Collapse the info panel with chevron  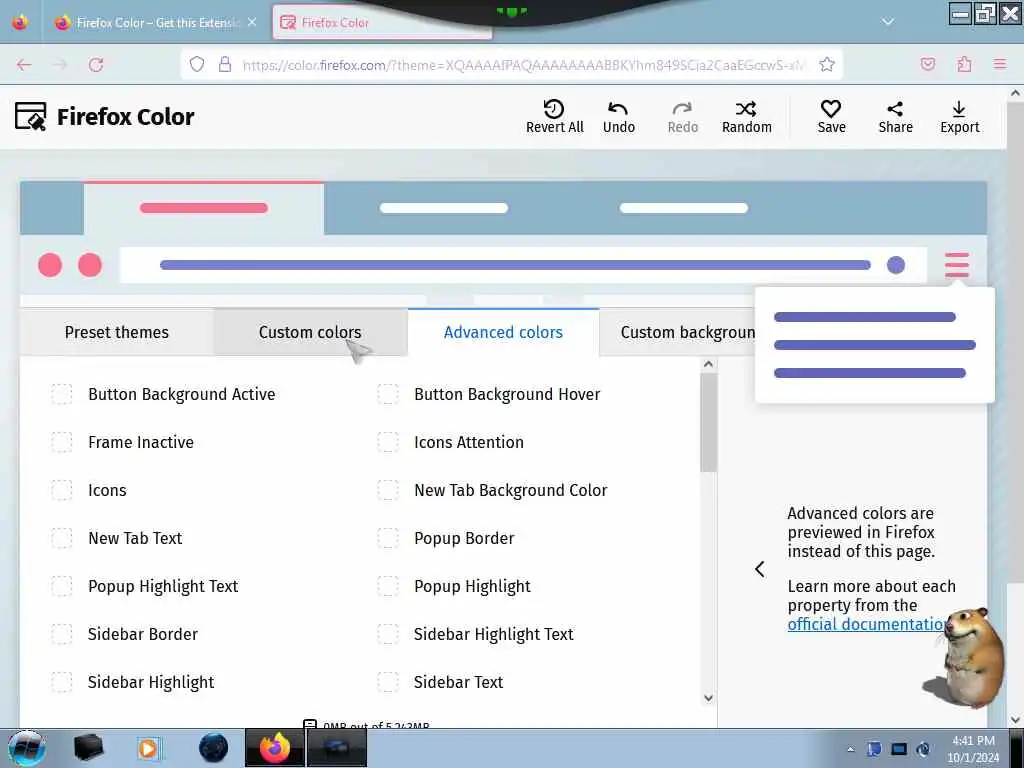click(760, 569)
